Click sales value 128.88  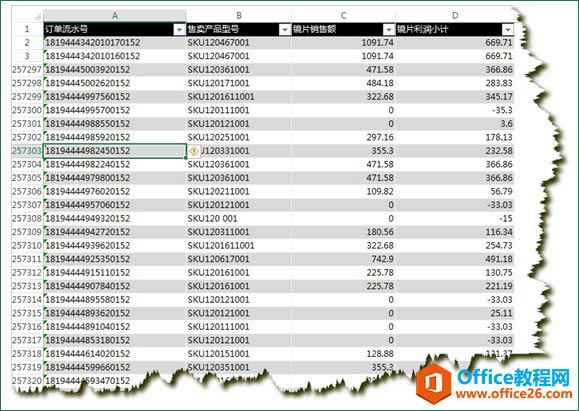tap(343, 354)
